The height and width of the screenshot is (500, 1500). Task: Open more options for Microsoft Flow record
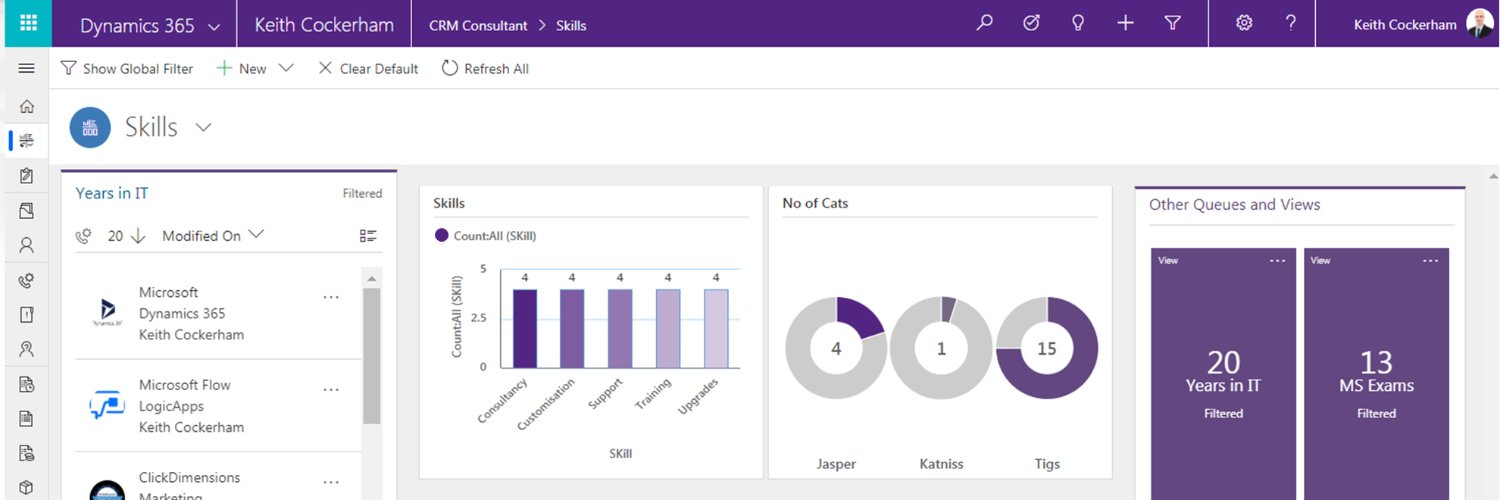pos(331,391)
